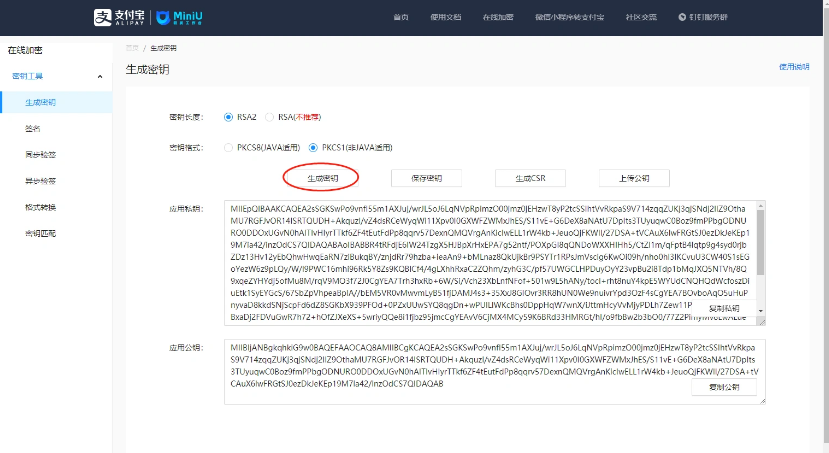Click the 在线加密 sidebar heading

point(25,50)
